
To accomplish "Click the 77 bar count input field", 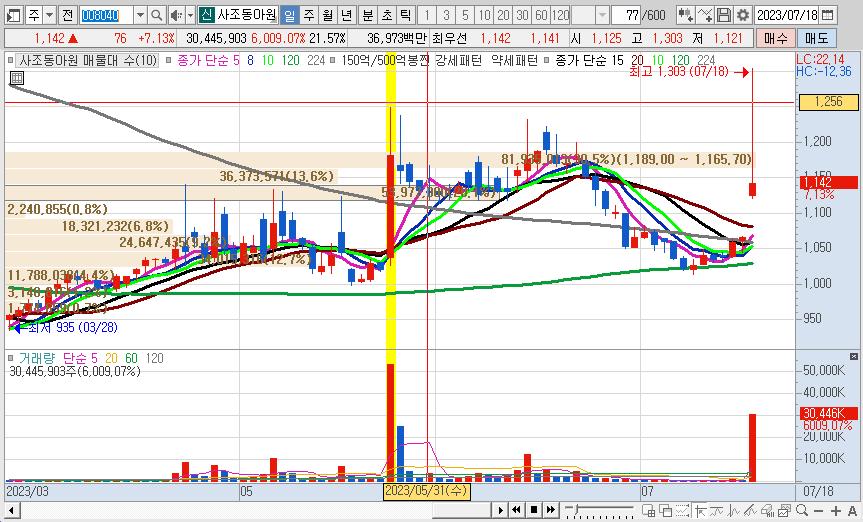I will (625, 15).
